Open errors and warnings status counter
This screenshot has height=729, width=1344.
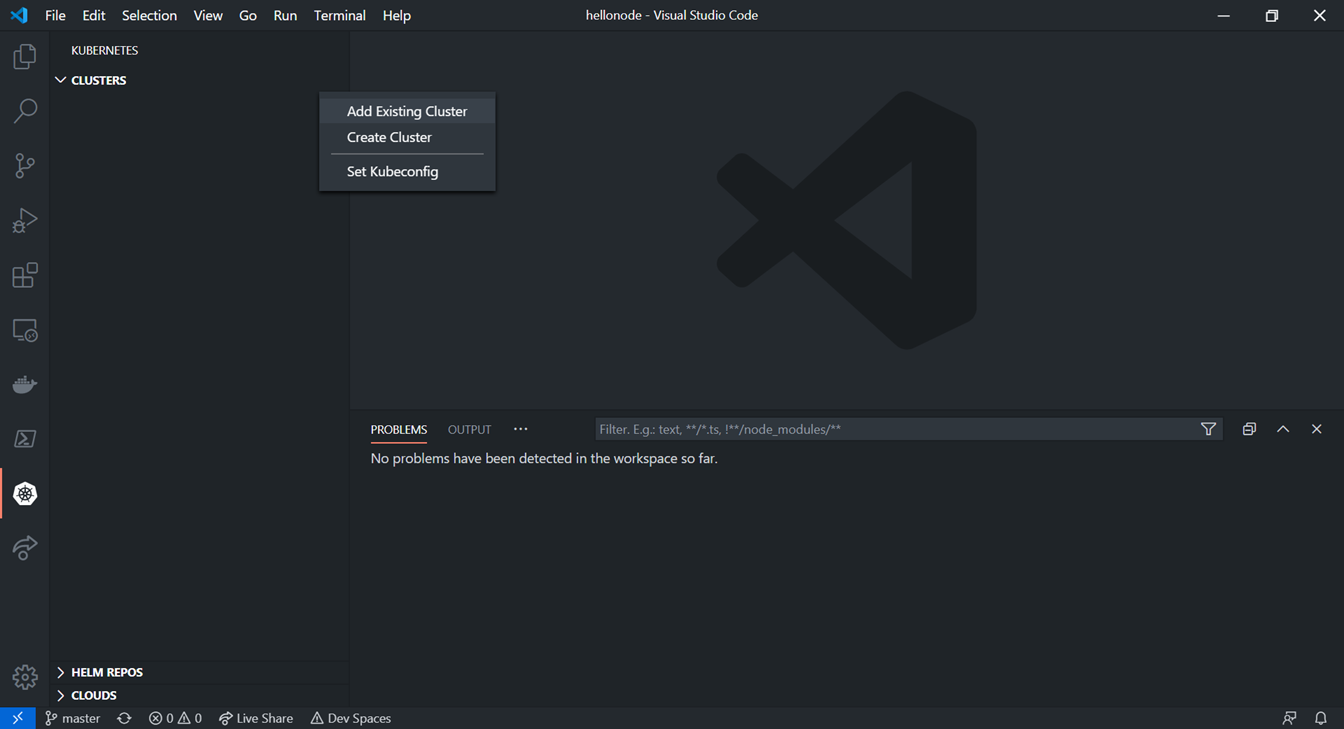click(175, 718)
